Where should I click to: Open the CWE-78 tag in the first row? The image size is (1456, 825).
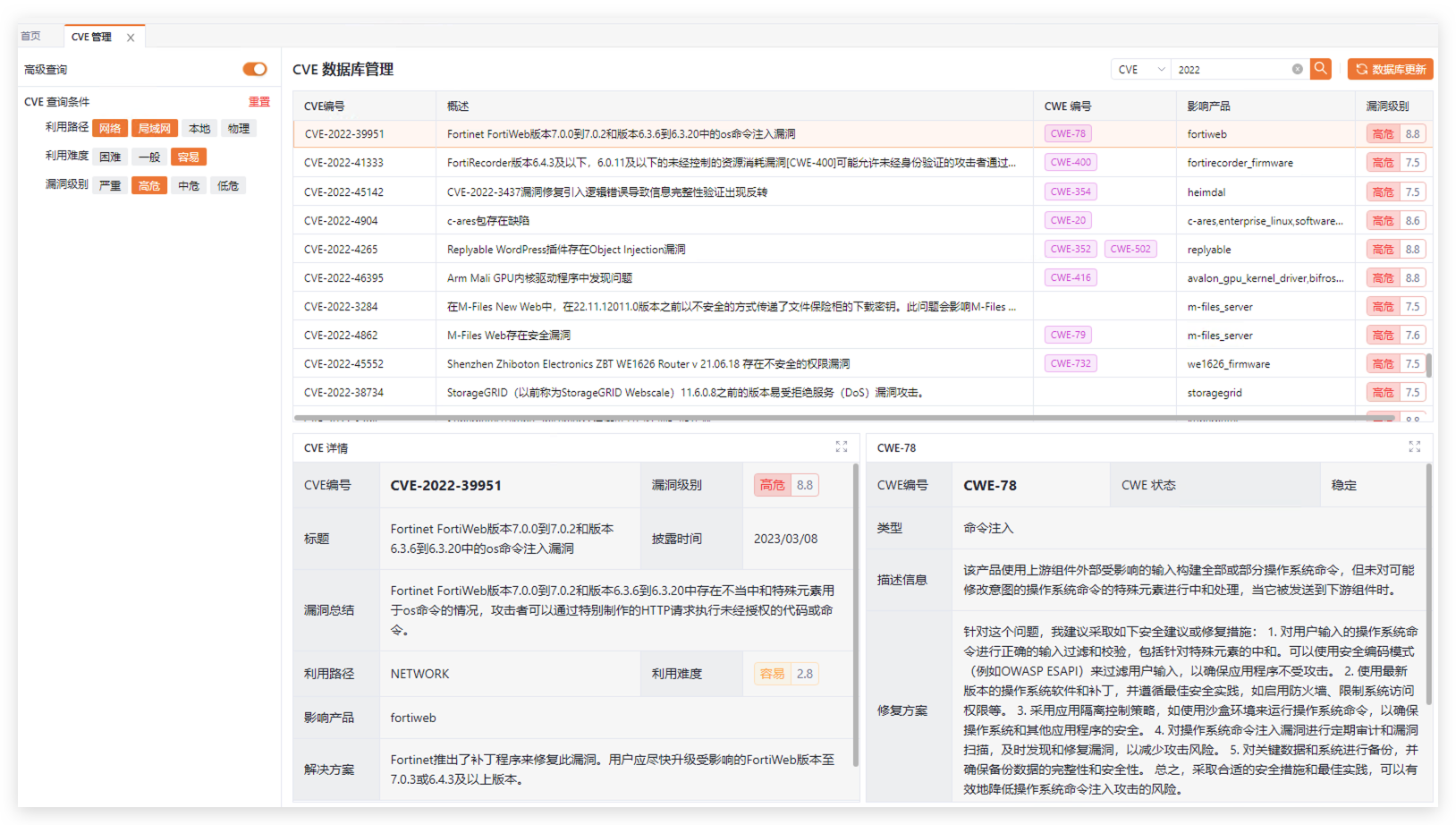coord(1068,134)
